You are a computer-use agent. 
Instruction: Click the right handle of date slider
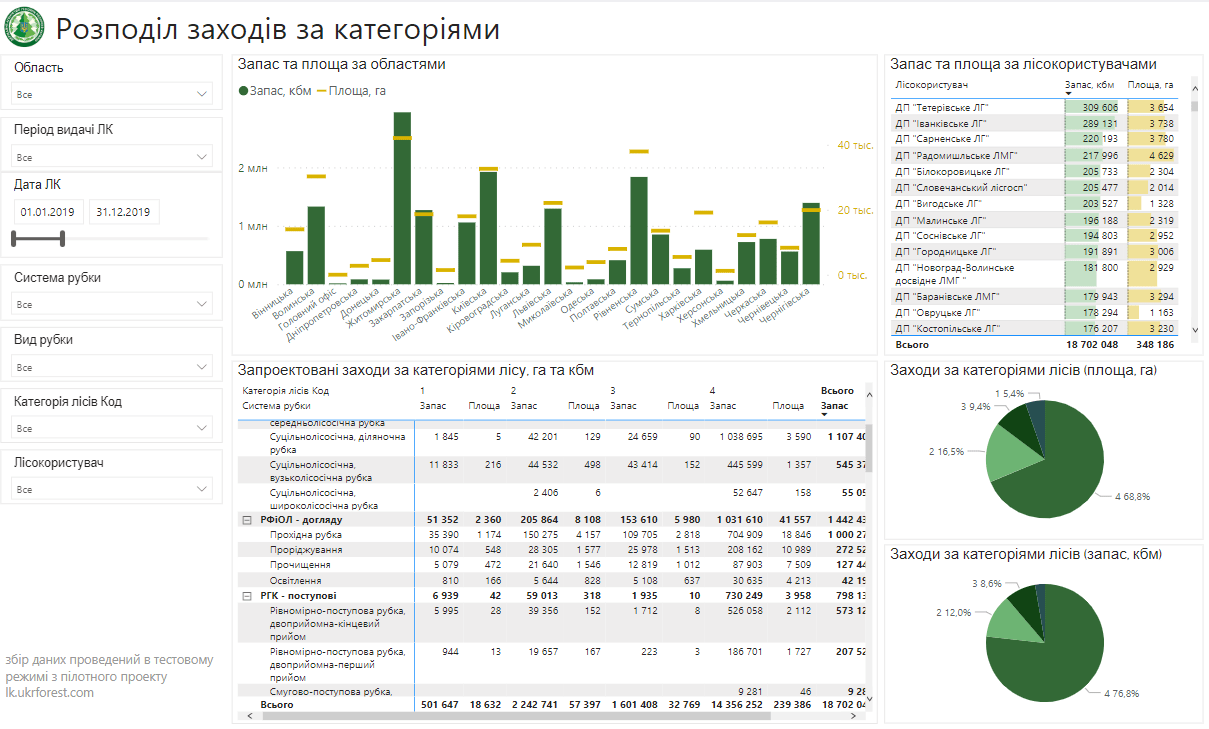point(62,238)
